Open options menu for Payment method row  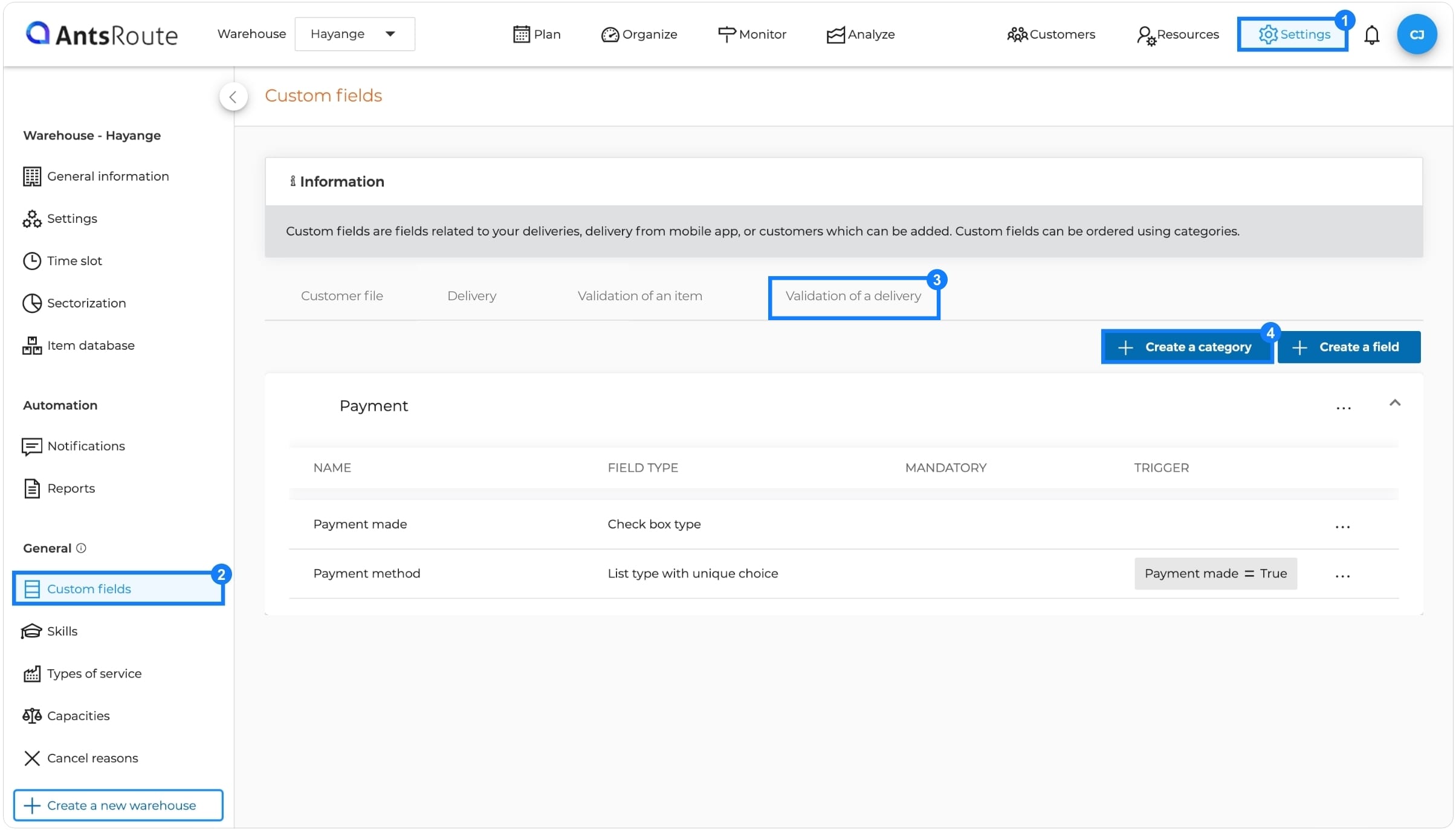(x=1342, y=576)
